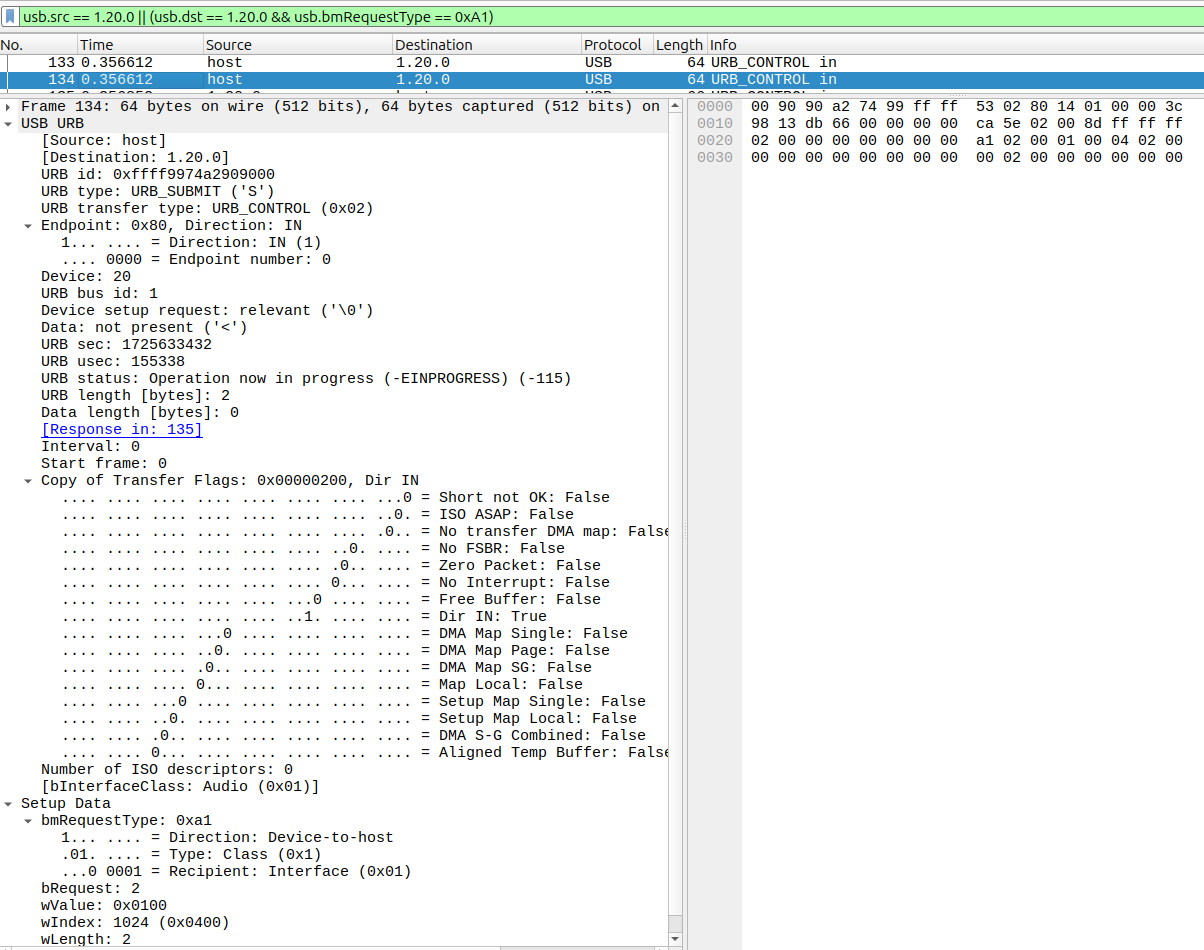Collapse the Copy of Transfer Flags subtree
The height and width of the screenshot is (950, 1204).
(26, 480)
